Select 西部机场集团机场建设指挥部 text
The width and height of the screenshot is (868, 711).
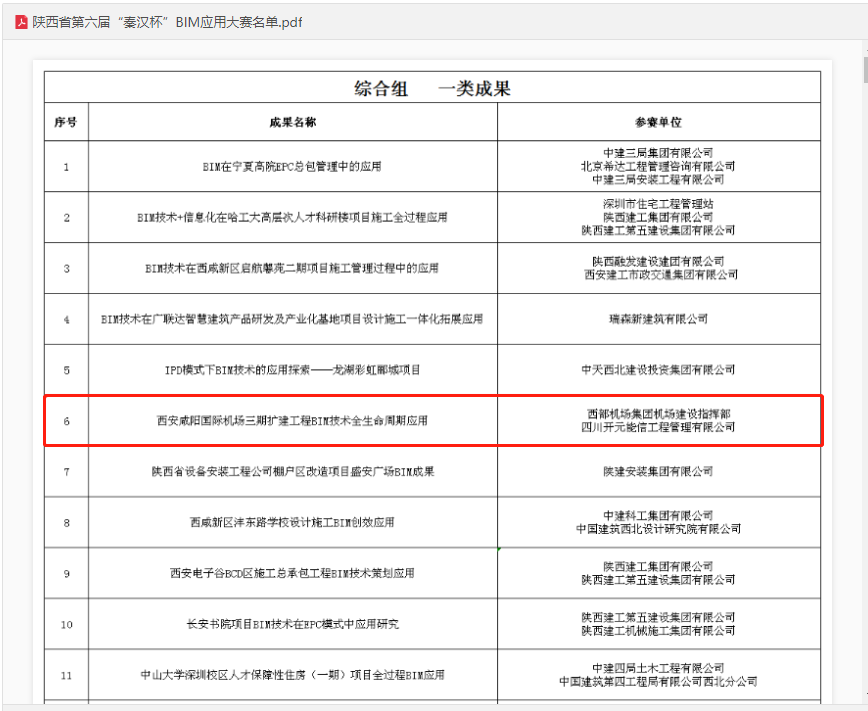click(659, 414)
